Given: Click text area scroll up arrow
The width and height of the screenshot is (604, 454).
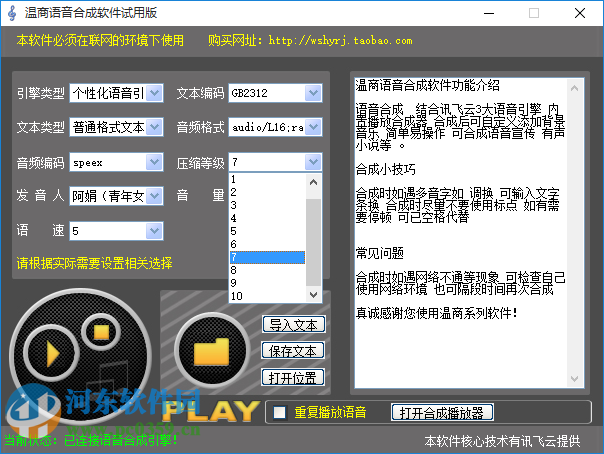Looking at the screenshot, I should (x=574, y=88).
